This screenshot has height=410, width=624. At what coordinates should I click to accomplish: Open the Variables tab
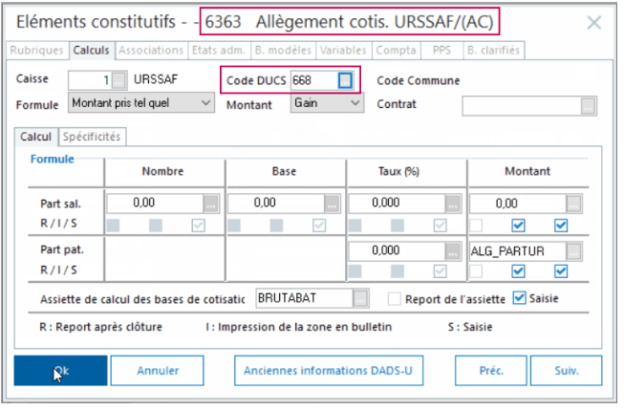pos(343,50)
